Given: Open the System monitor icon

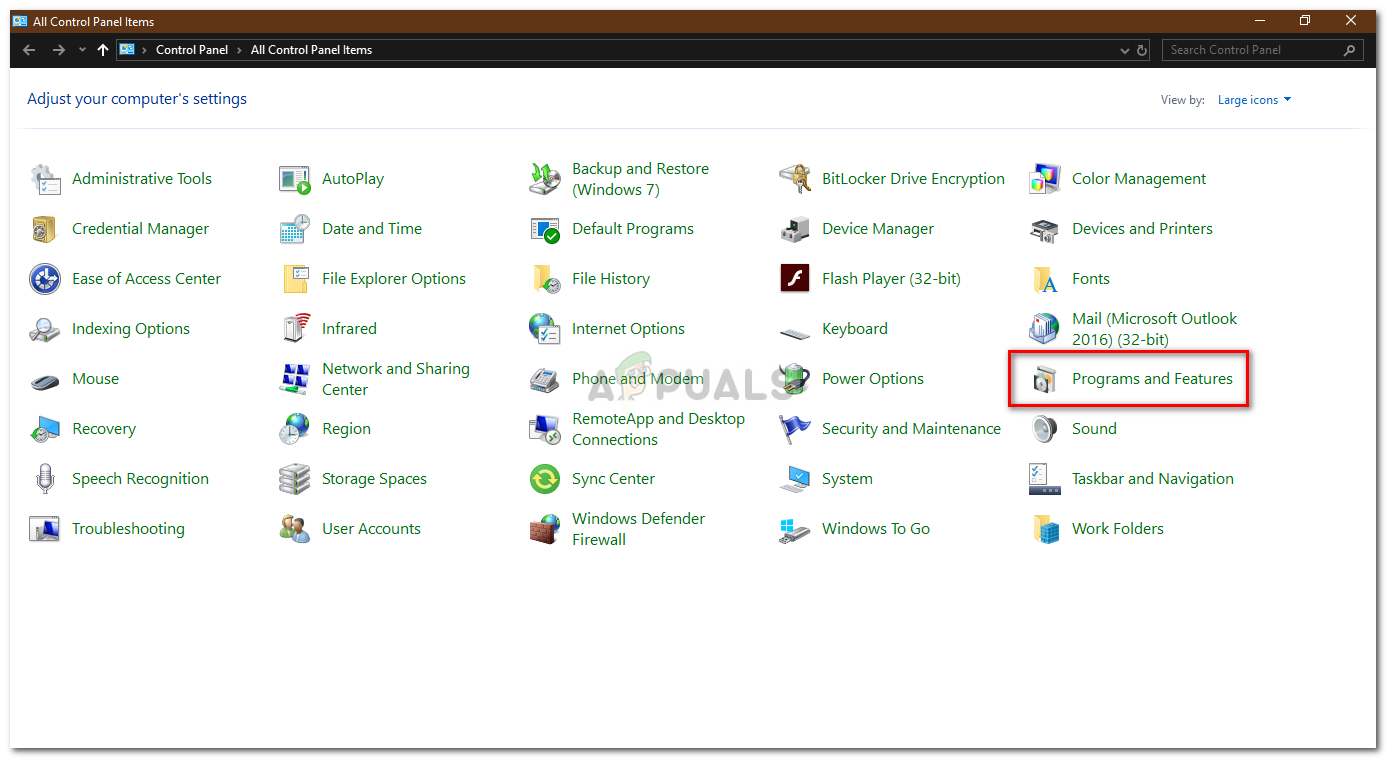Looking at the screenshot, I should pyautogui.click(x=795, y=479).
